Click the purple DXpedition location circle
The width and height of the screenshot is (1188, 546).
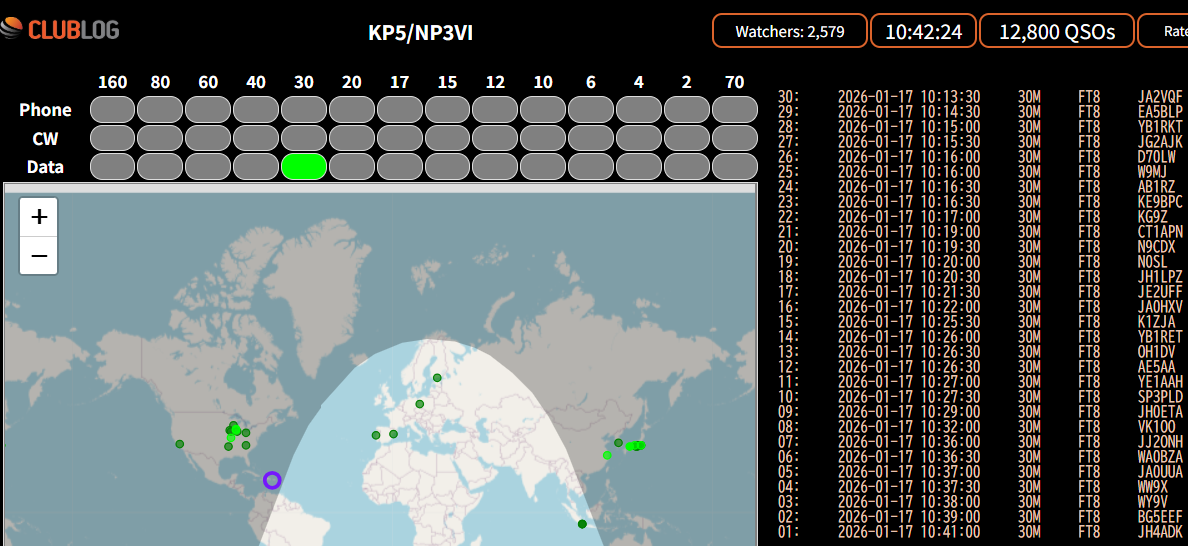(x=272, y=480)
